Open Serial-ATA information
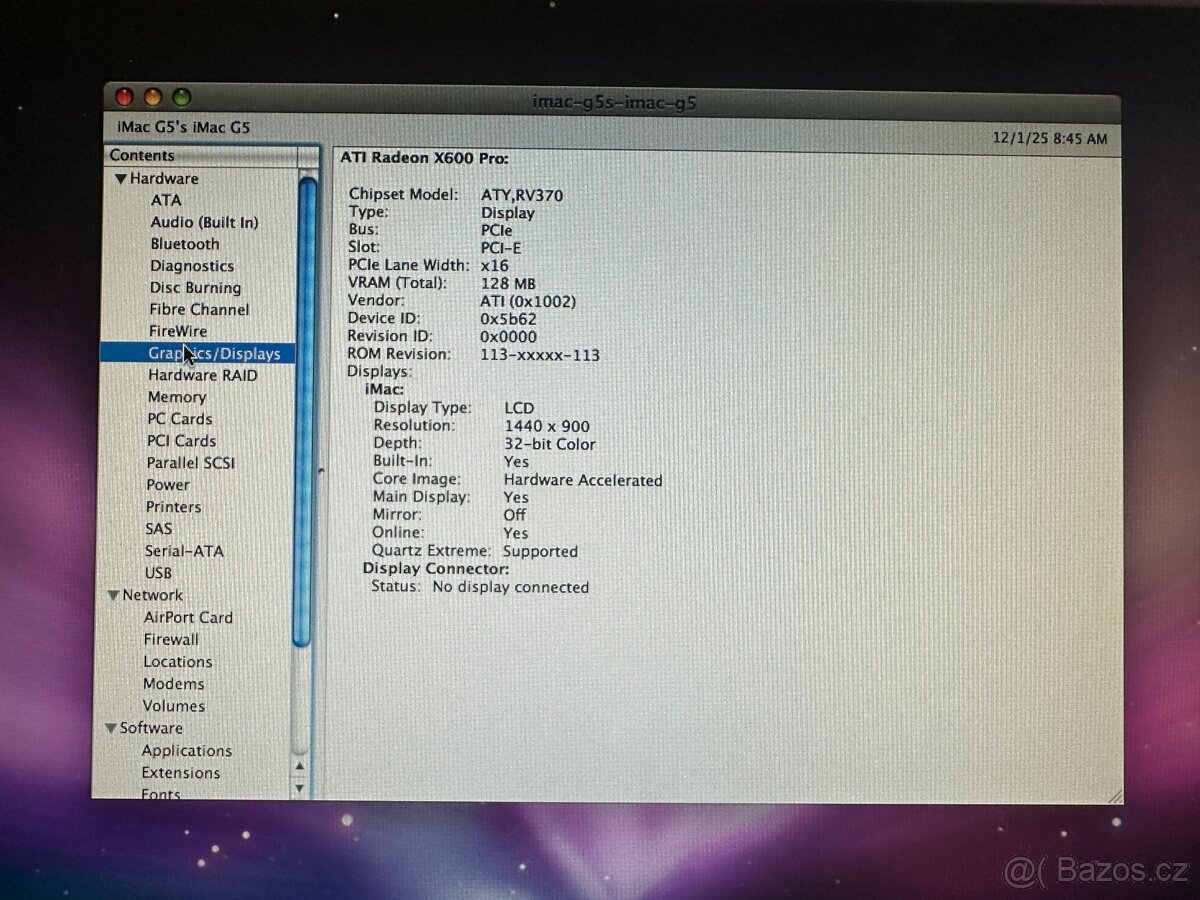1200x900 pixels. (x=184, y=551)
